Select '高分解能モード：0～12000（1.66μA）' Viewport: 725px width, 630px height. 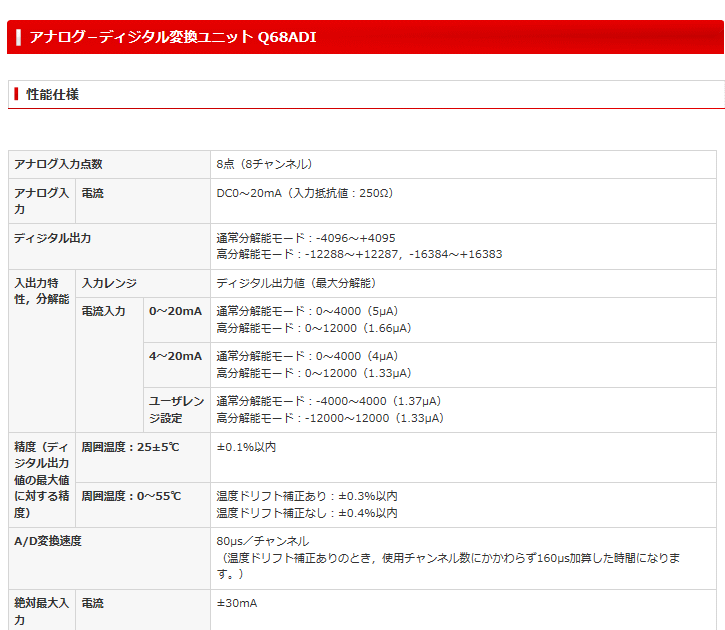(314, 328)
